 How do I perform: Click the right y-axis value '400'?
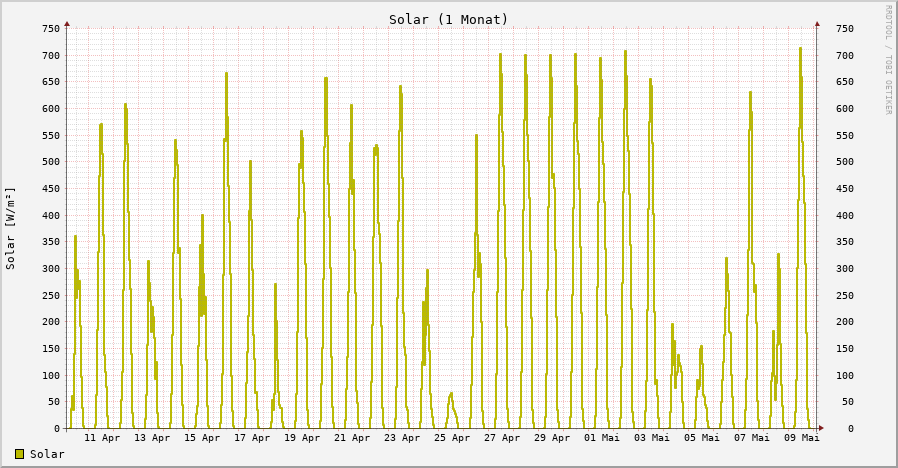pyautogui.click(x=845, y=216)
